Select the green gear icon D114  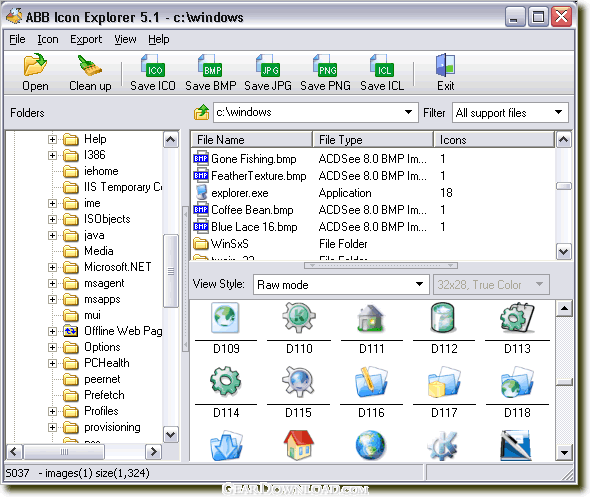click(225, 381)
